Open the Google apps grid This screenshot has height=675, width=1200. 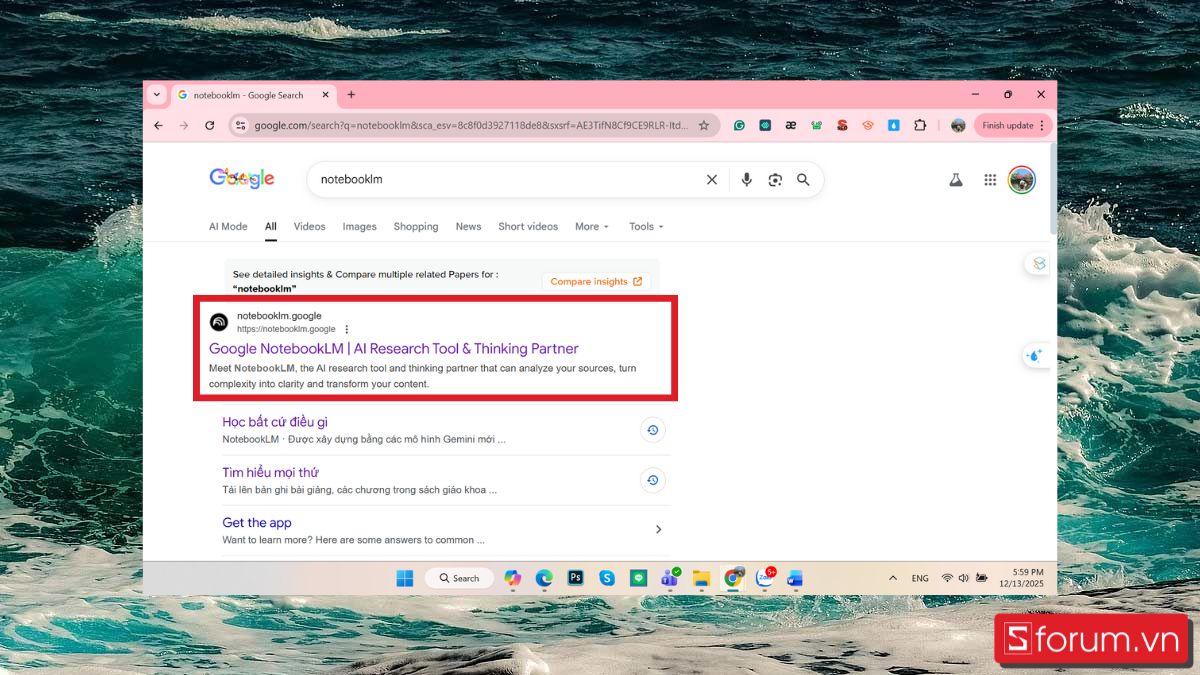tap(990, 180)
